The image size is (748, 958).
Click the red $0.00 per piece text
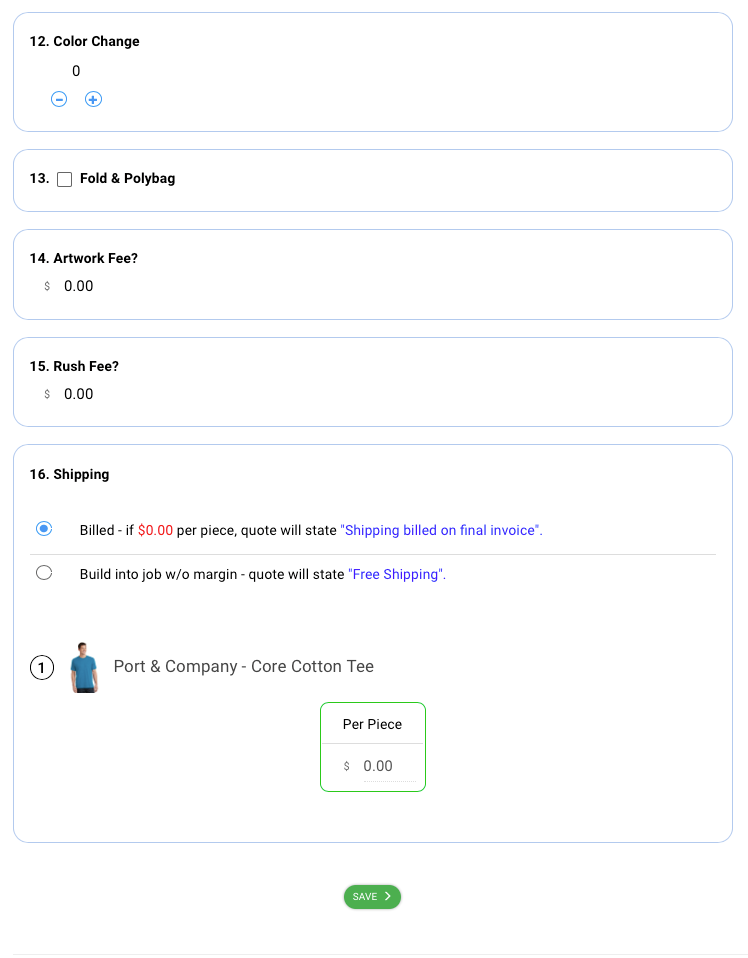coord(154,530)
